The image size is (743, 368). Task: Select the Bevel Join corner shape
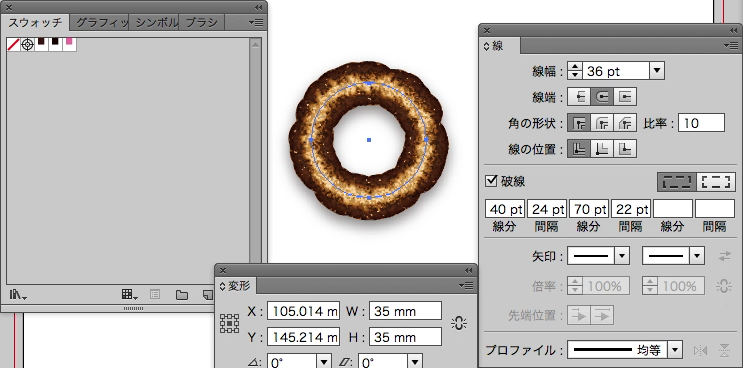(625, 123)
